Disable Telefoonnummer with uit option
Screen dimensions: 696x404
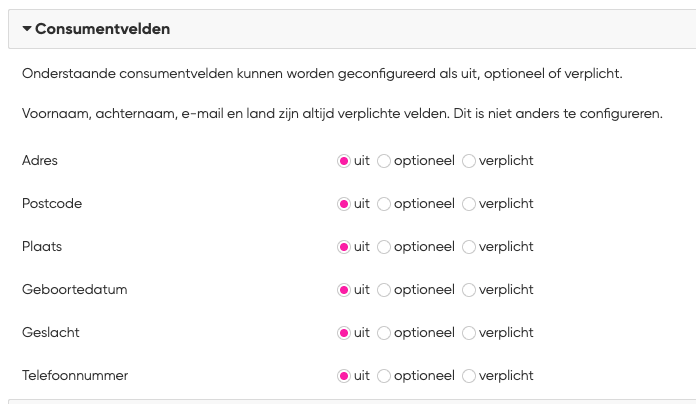344,376
